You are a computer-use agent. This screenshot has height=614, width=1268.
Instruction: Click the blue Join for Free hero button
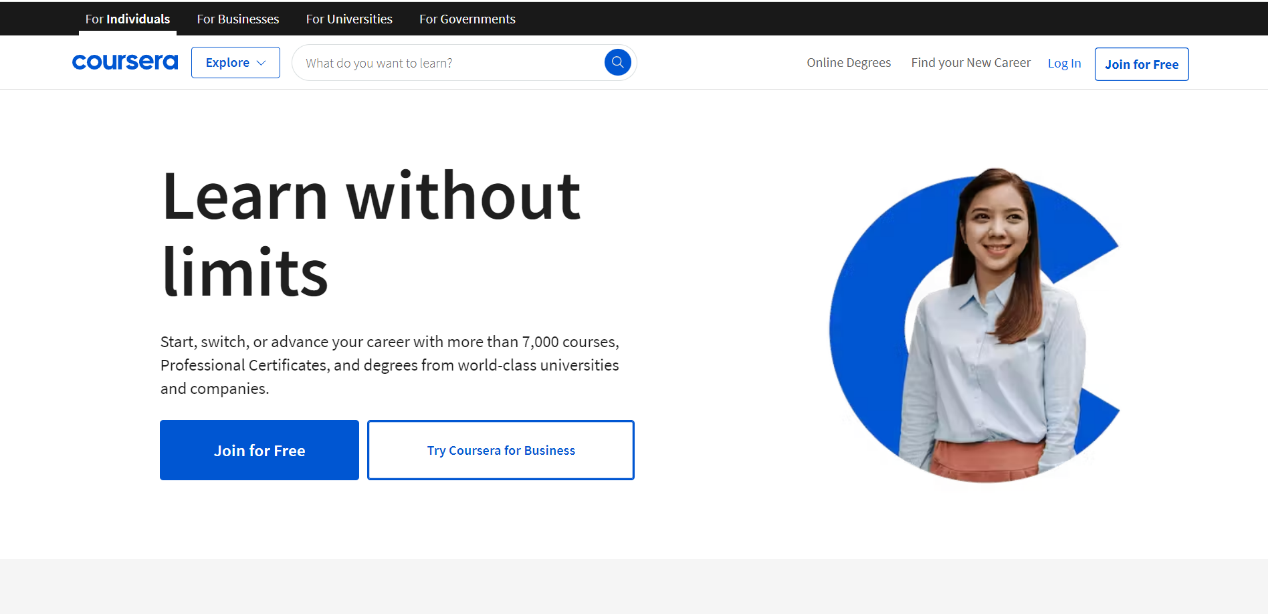259,450
